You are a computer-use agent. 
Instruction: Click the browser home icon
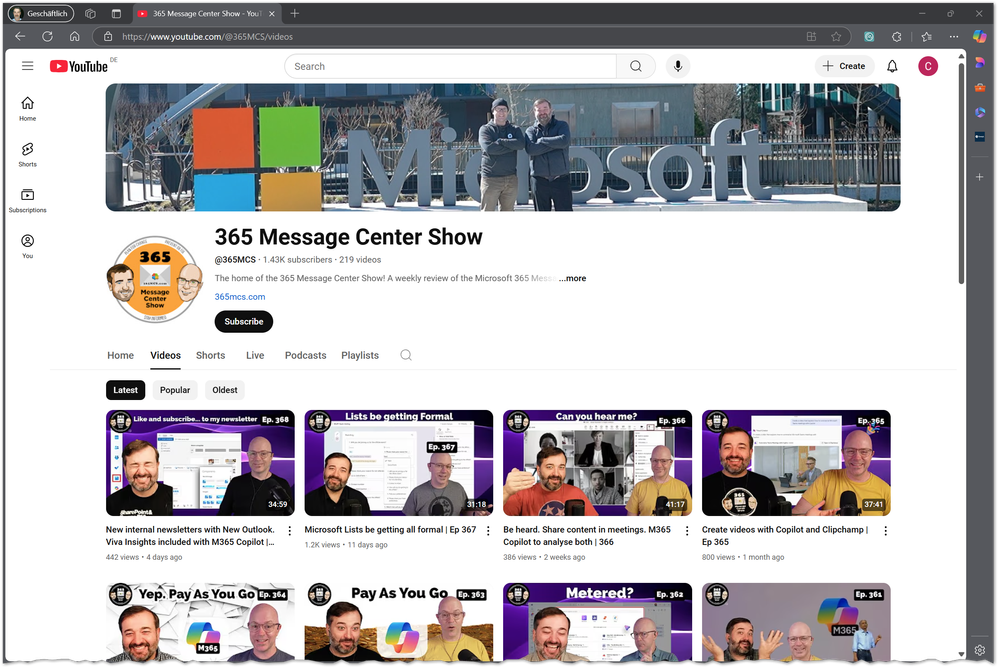click(x=74, y=36)
